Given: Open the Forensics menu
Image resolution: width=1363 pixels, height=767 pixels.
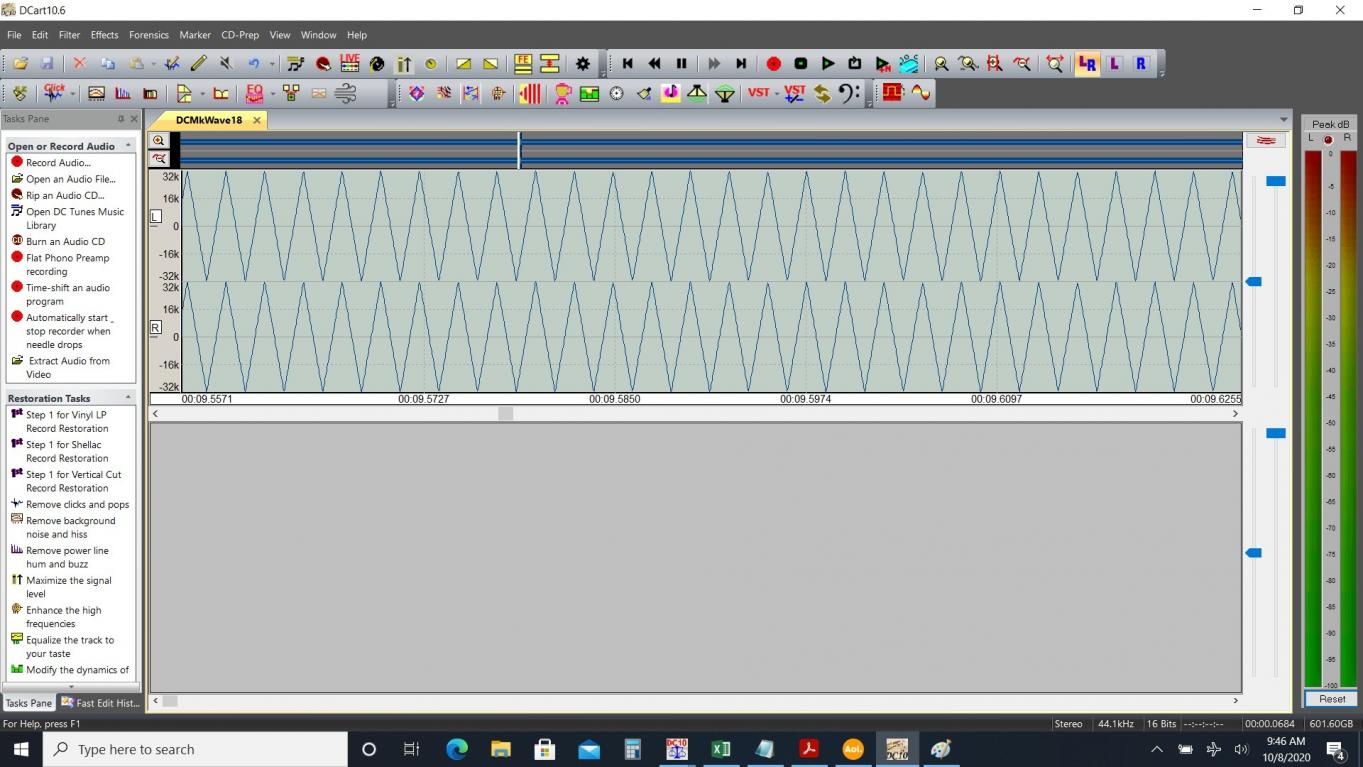Looking at the screenshot, I should pos(149,35).
